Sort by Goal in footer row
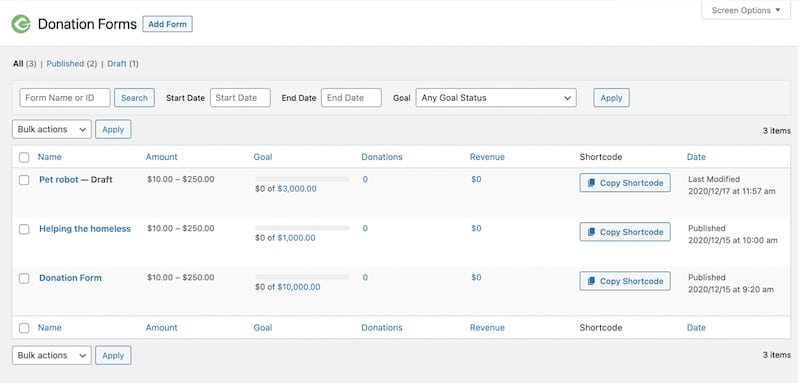This screenshot has width=800, height=383. 263,327
